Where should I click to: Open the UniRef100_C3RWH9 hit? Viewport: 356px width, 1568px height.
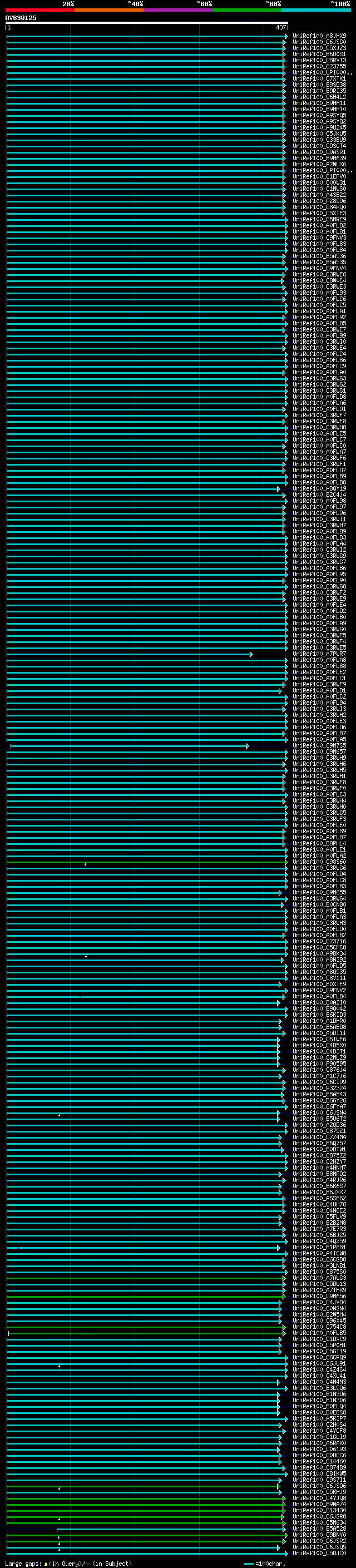[x=319, y=758]
